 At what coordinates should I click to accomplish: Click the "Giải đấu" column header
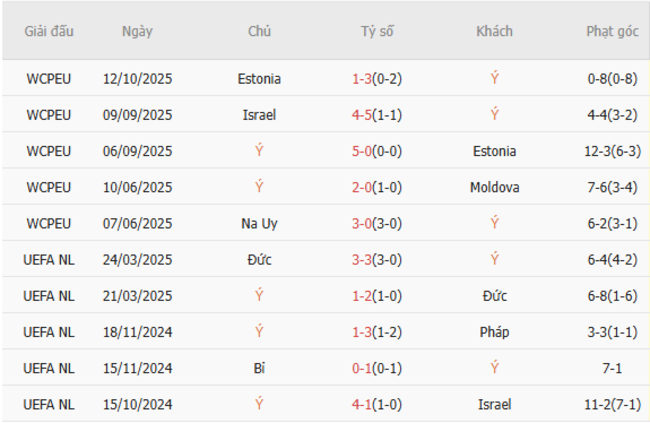pos(49,31)
